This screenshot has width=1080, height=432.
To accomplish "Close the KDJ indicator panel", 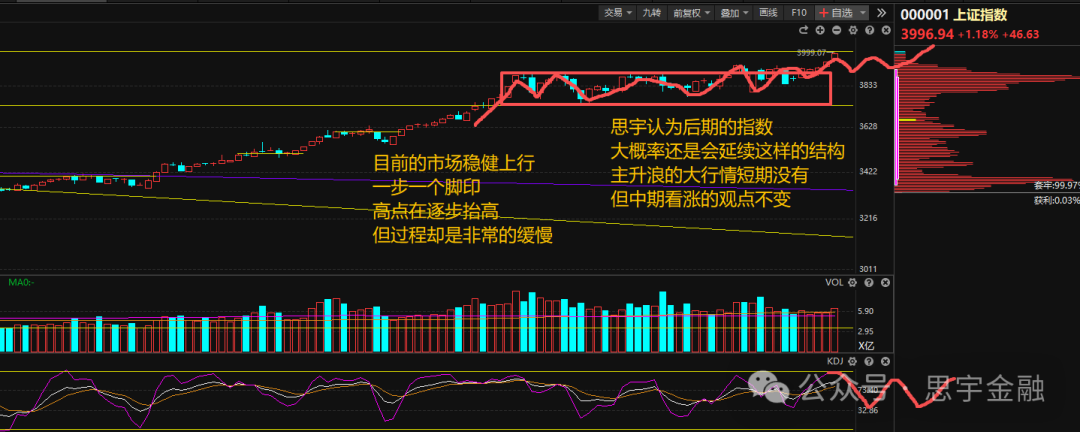I will pyautogui.click(x=885, y=362).
